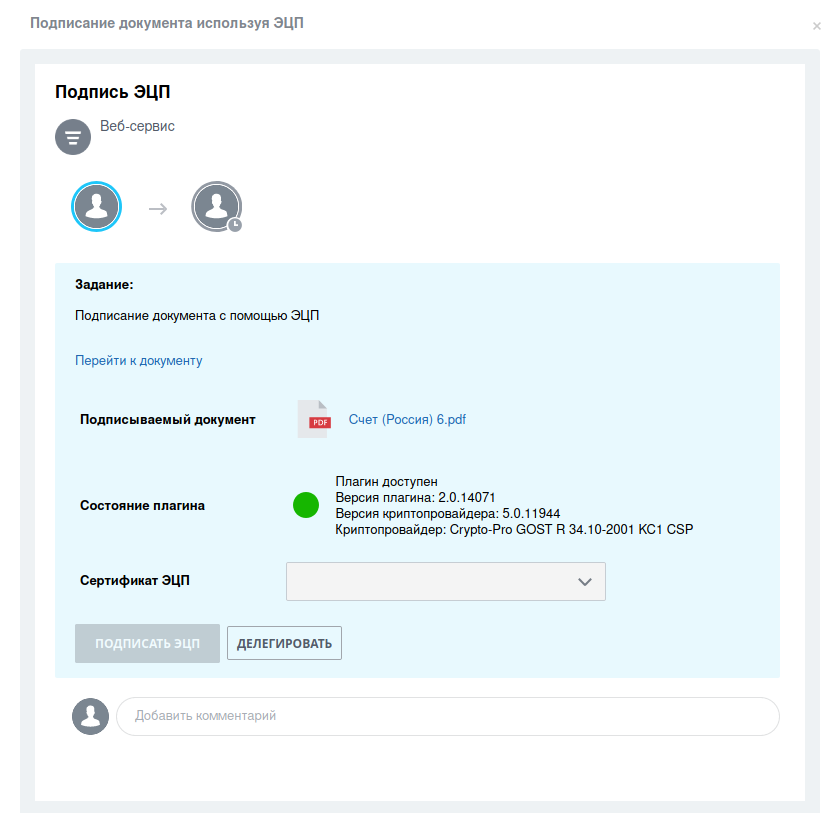Click the Веб-сервис service icon
The width and height of the screenshot is (838, 813).
coord(73,136)
